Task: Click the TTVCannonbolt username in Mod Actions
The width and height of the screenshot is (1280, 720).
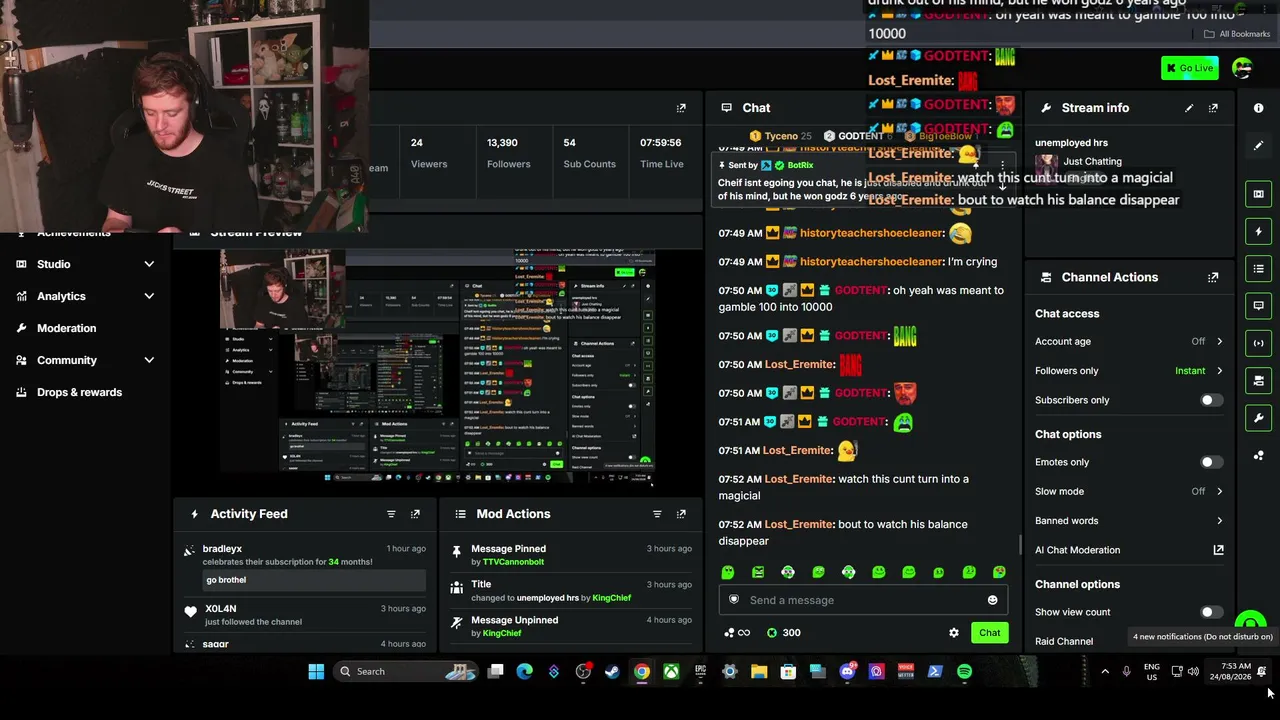Action: (x=513, y=562)
